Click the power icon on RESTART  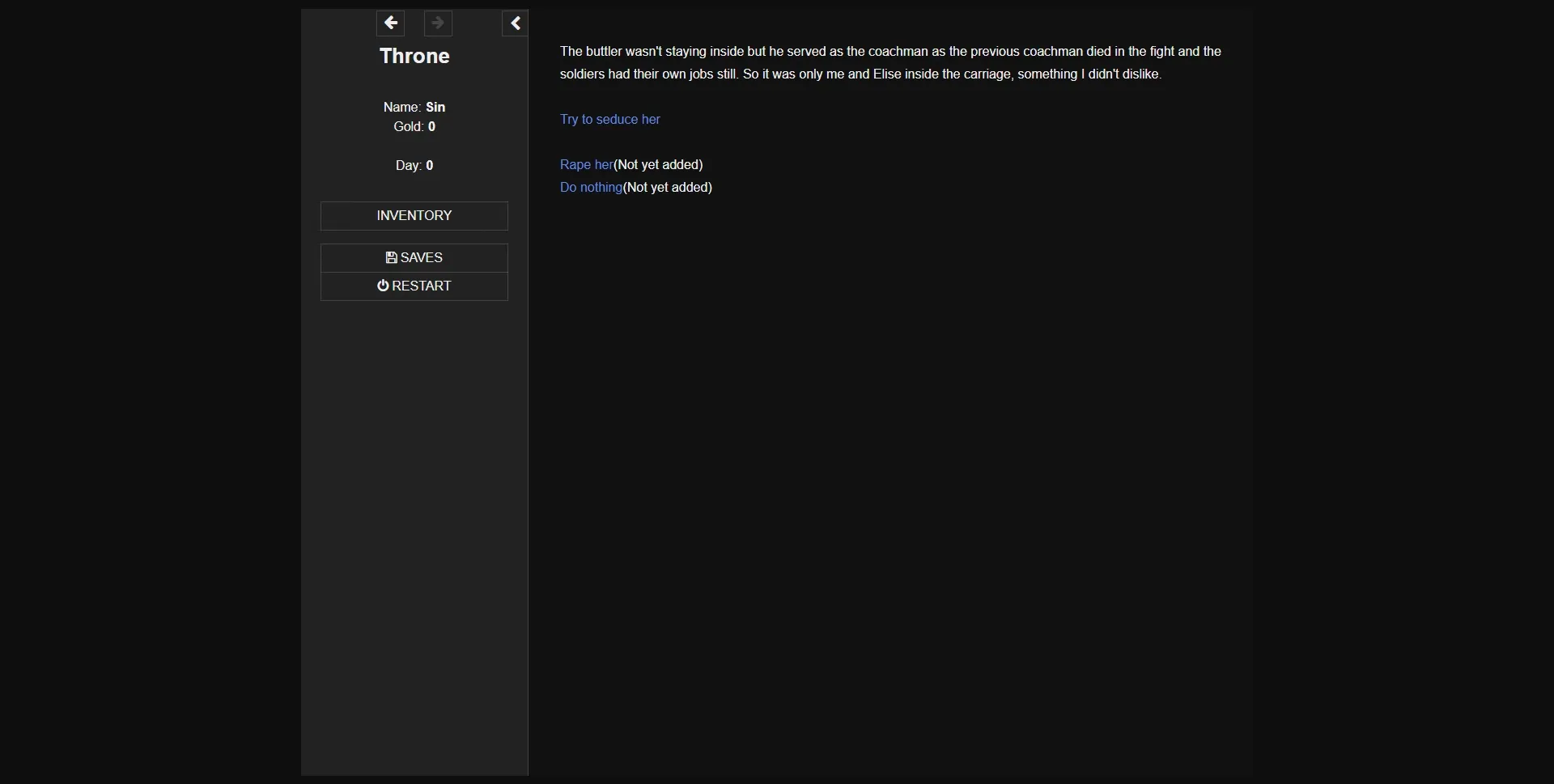[x=381, y=286]
